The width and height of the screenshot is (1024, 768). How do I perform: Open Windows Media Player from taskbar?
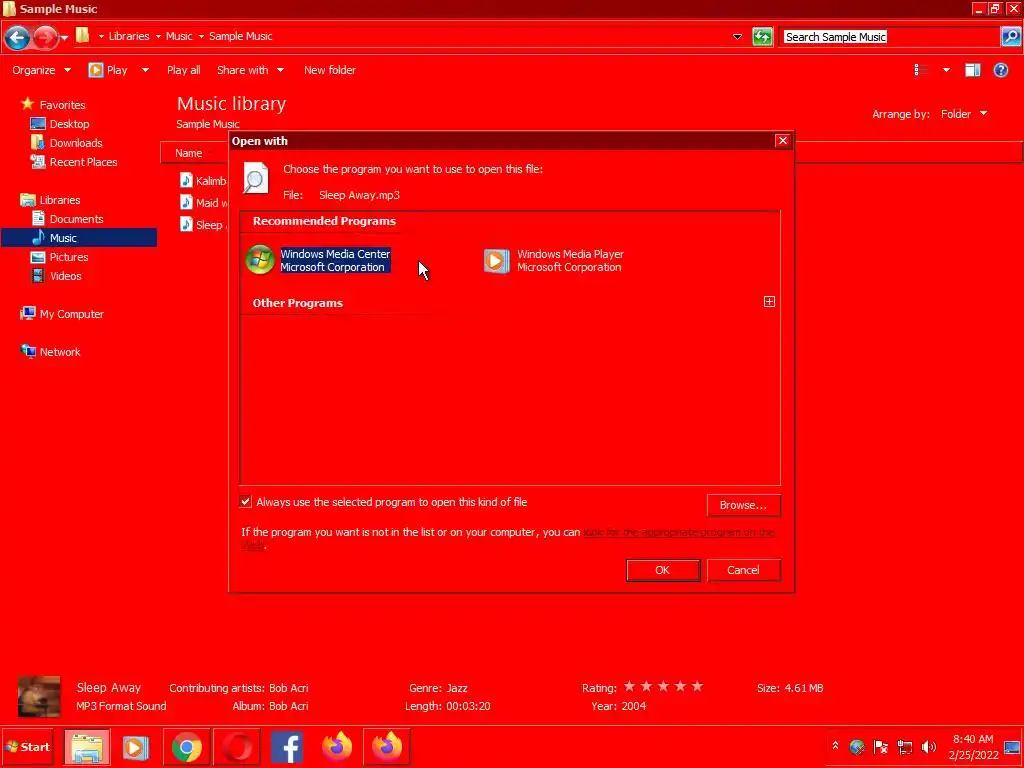[x=136, y=747]
